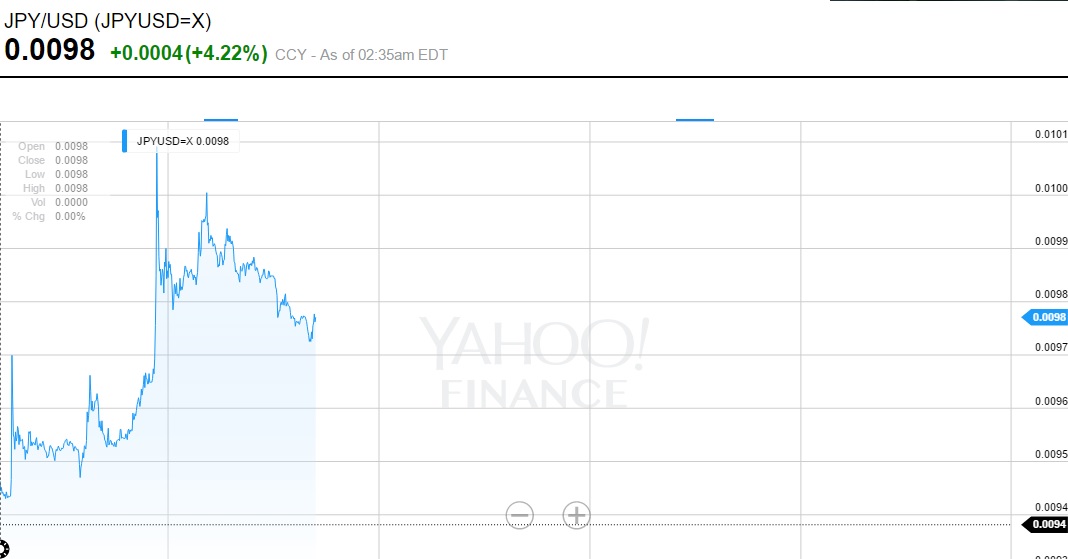Click the High row in the chart readout

point(52,189)
